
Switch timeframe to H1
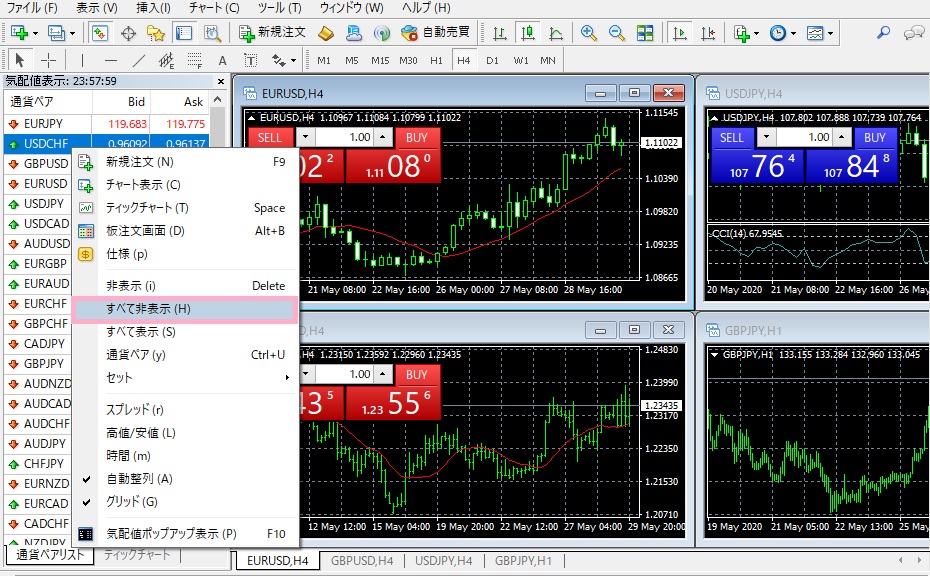point(436,60)
